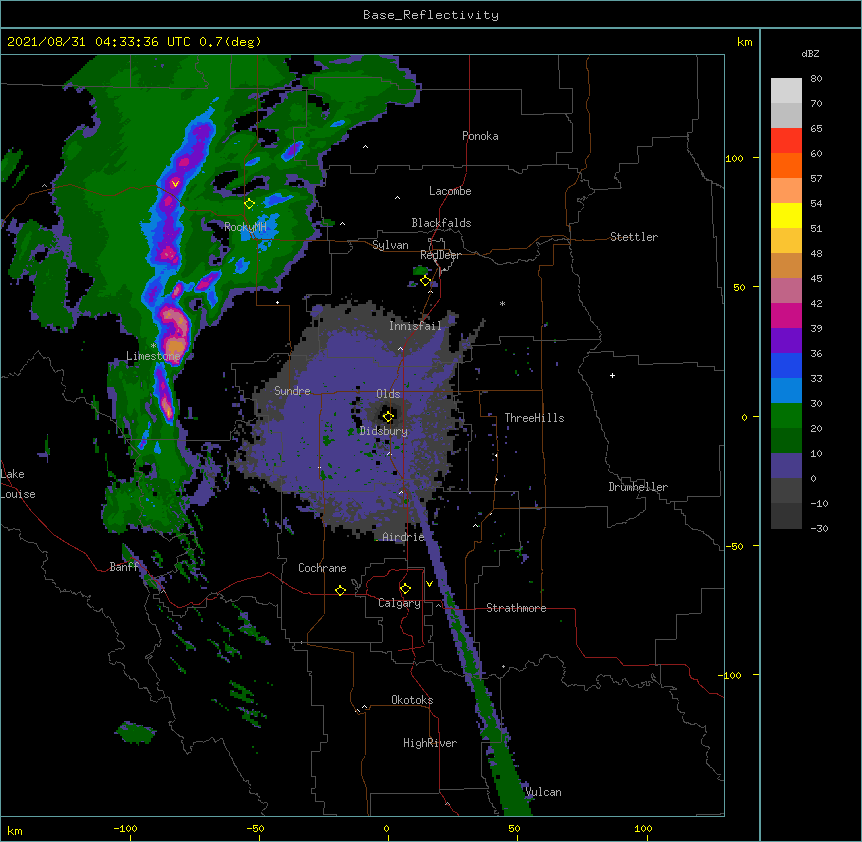Screen dimensions: 862x842
Task: Click the ThreeHills city label
Action: 534,418
